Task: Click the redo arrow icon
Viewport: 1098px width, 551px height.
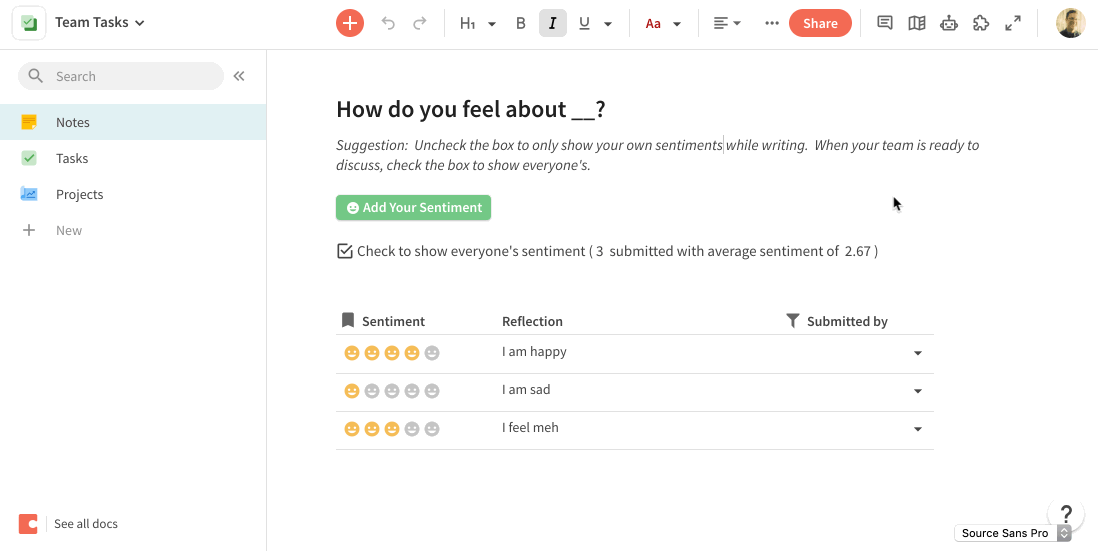Action: pos(419,23)
